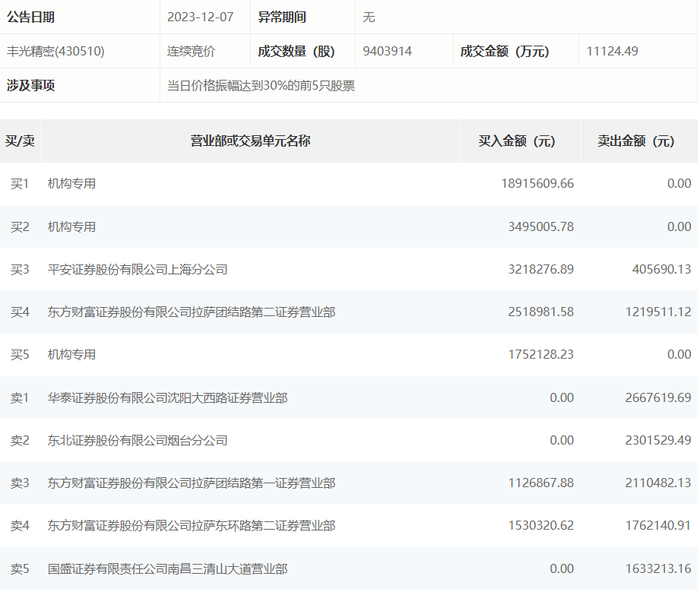Select 机构专用 in the 买1 row
Image resolution: width=700 pixels, height=592 pixels.
click(72, 183)
